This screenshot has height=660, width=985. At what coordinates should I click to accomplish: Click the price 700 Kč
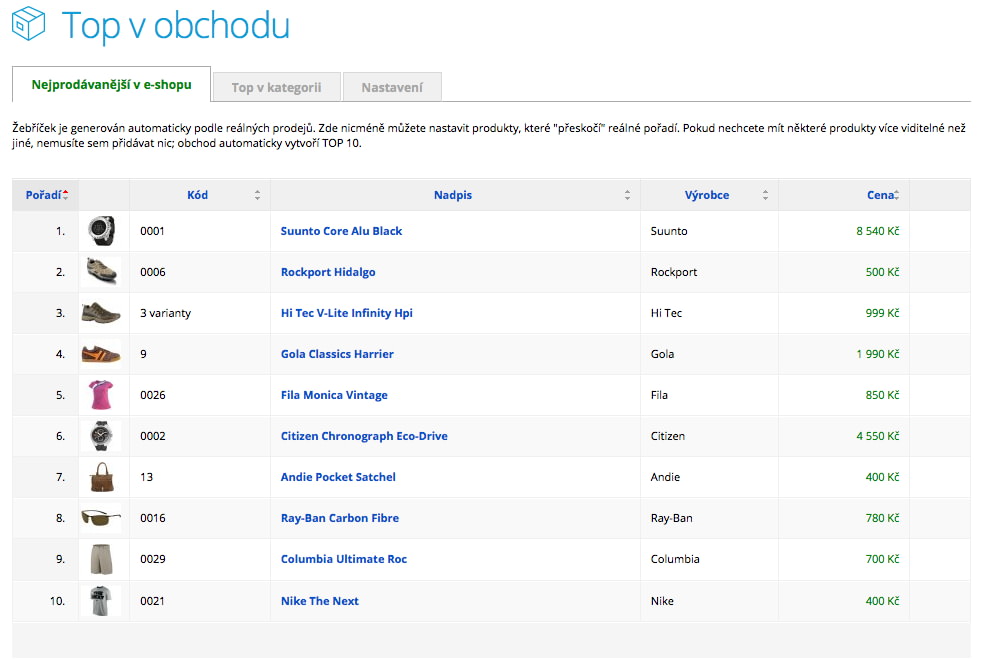(882, 559)
